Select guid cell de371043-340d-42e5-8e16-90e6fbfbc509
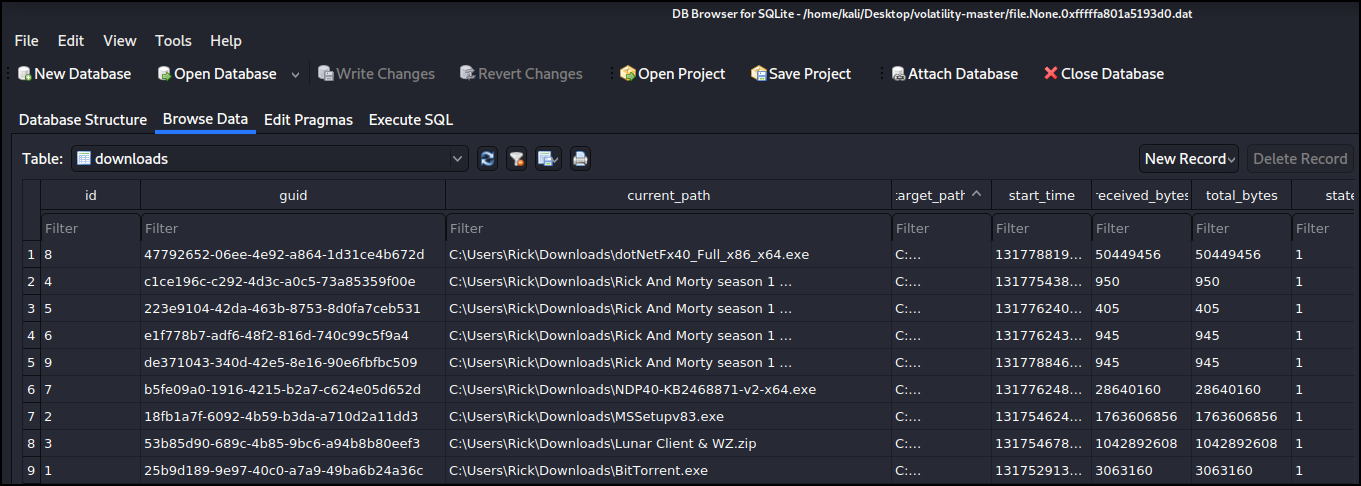The height and width of the screenshot is (486, 1361). tap(293, 363)
